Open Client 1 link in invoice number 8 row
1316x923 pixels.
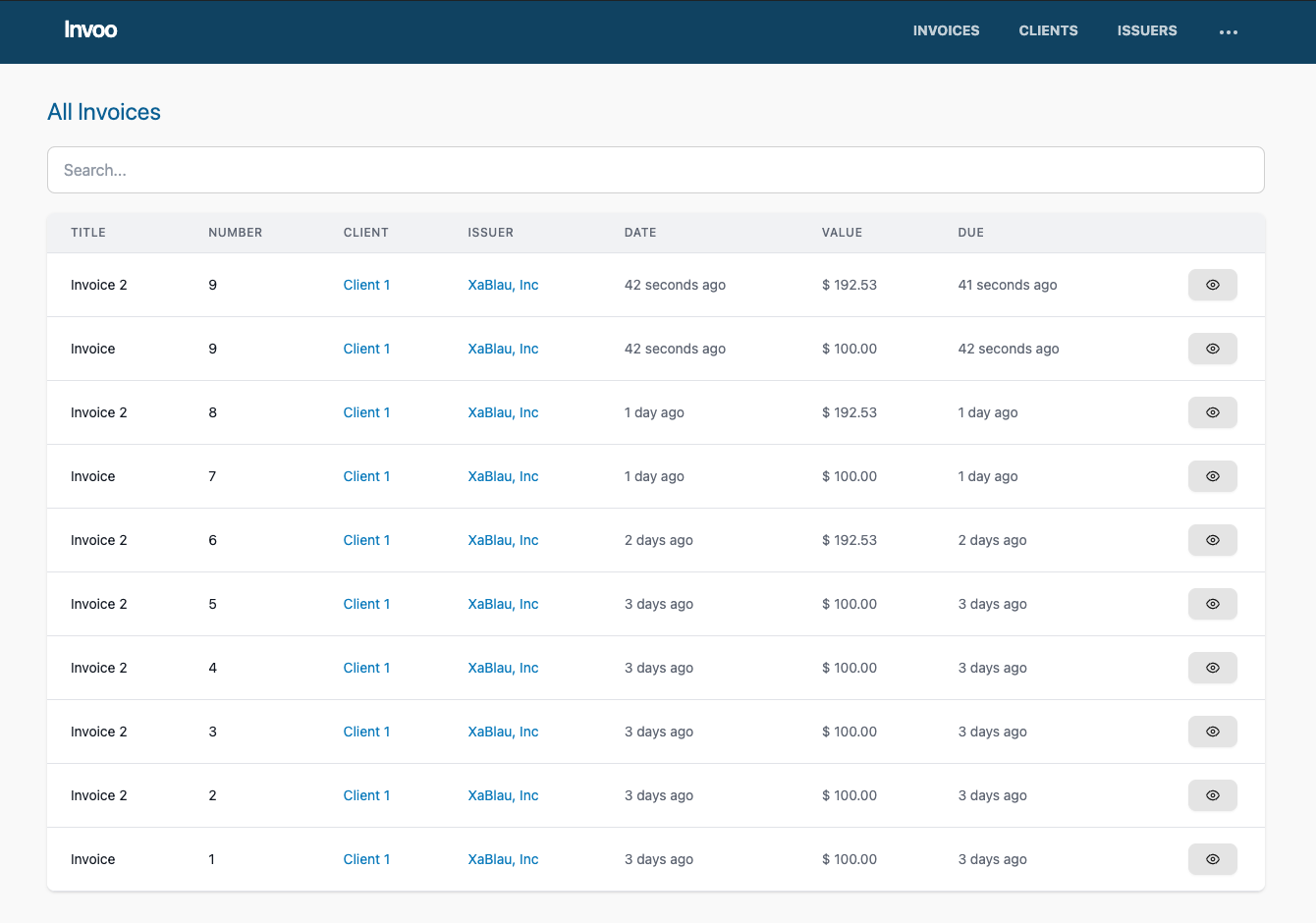pos(366,412)
